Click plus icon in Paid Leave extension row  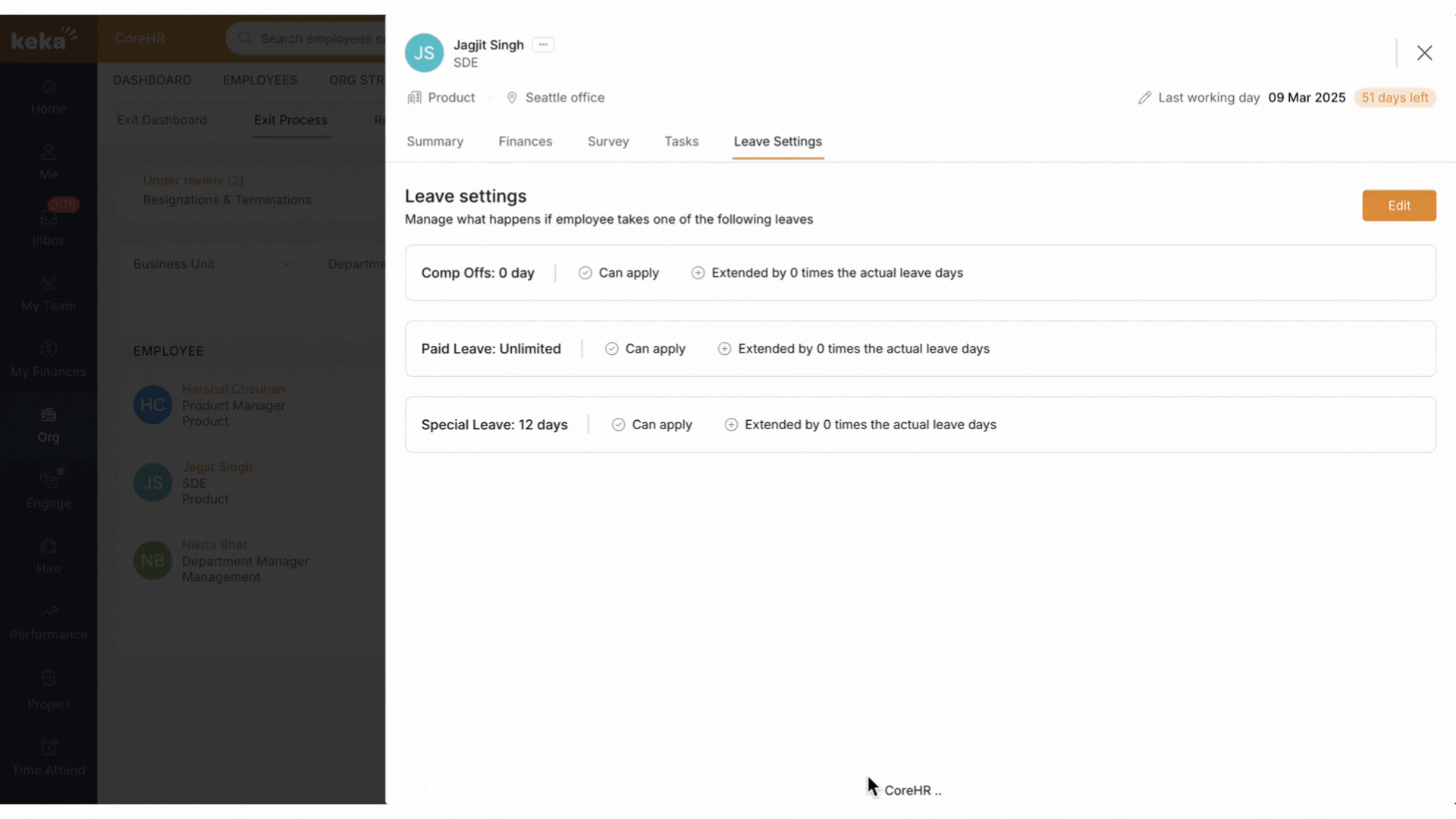[724, 349]
